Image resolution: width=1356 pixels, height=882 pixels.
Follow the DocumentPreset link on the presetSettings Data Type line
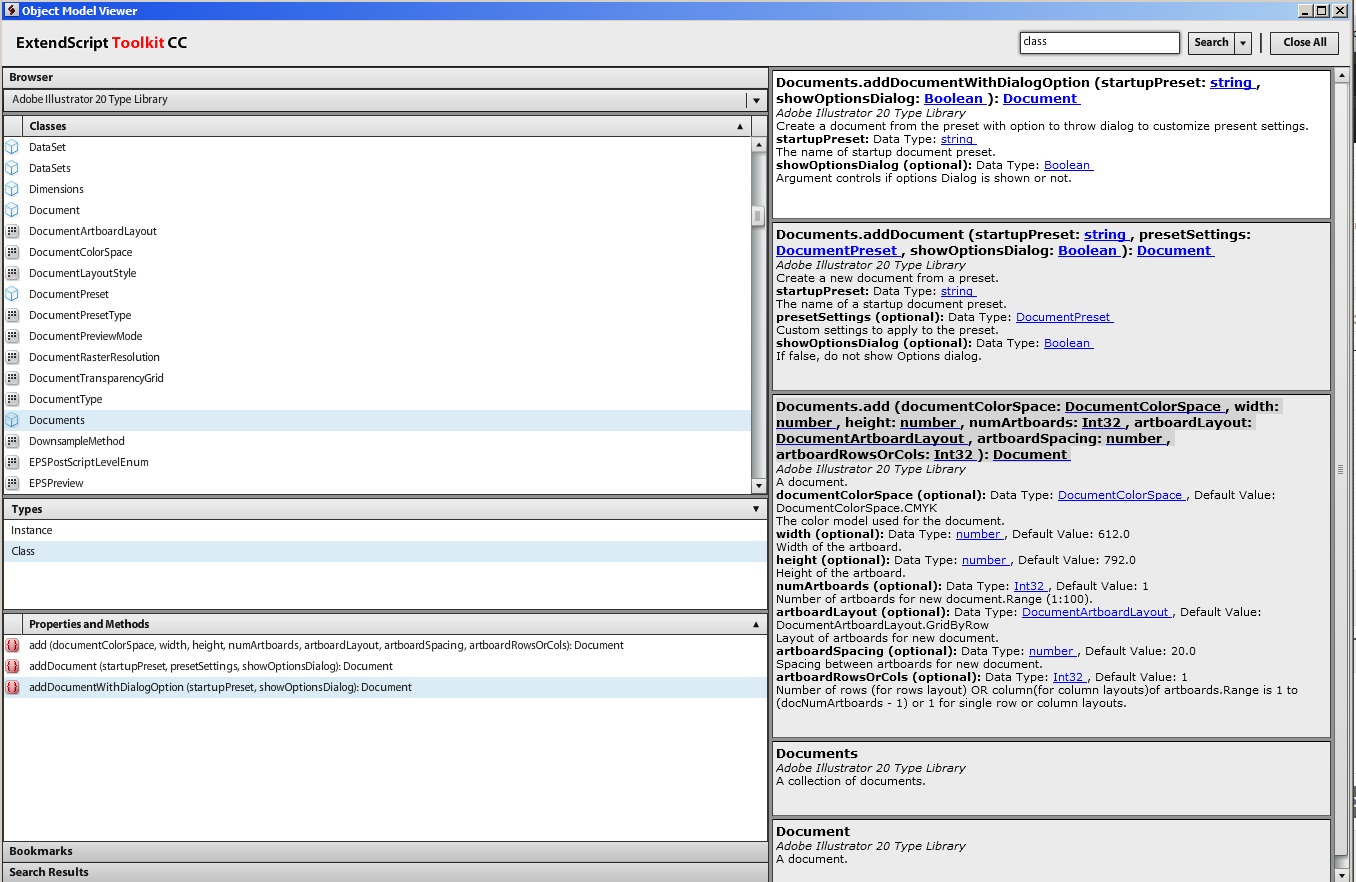coord(1064,317)
